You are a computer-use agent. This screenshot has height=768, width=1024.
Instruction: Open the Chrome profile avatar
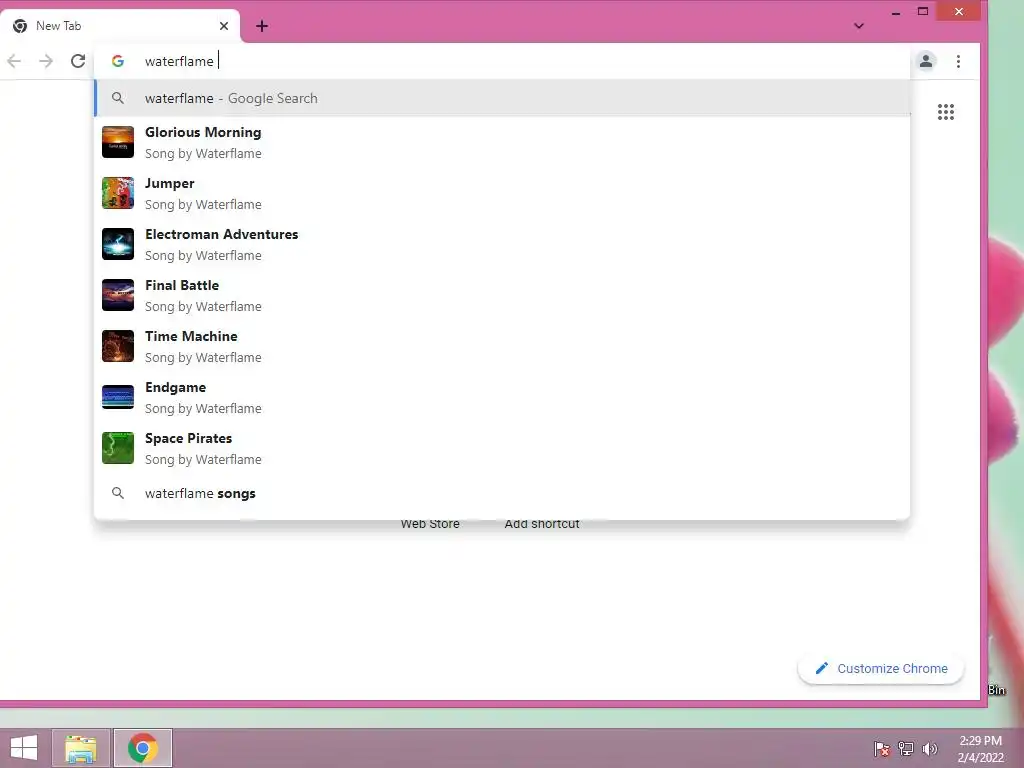[926, 61]
